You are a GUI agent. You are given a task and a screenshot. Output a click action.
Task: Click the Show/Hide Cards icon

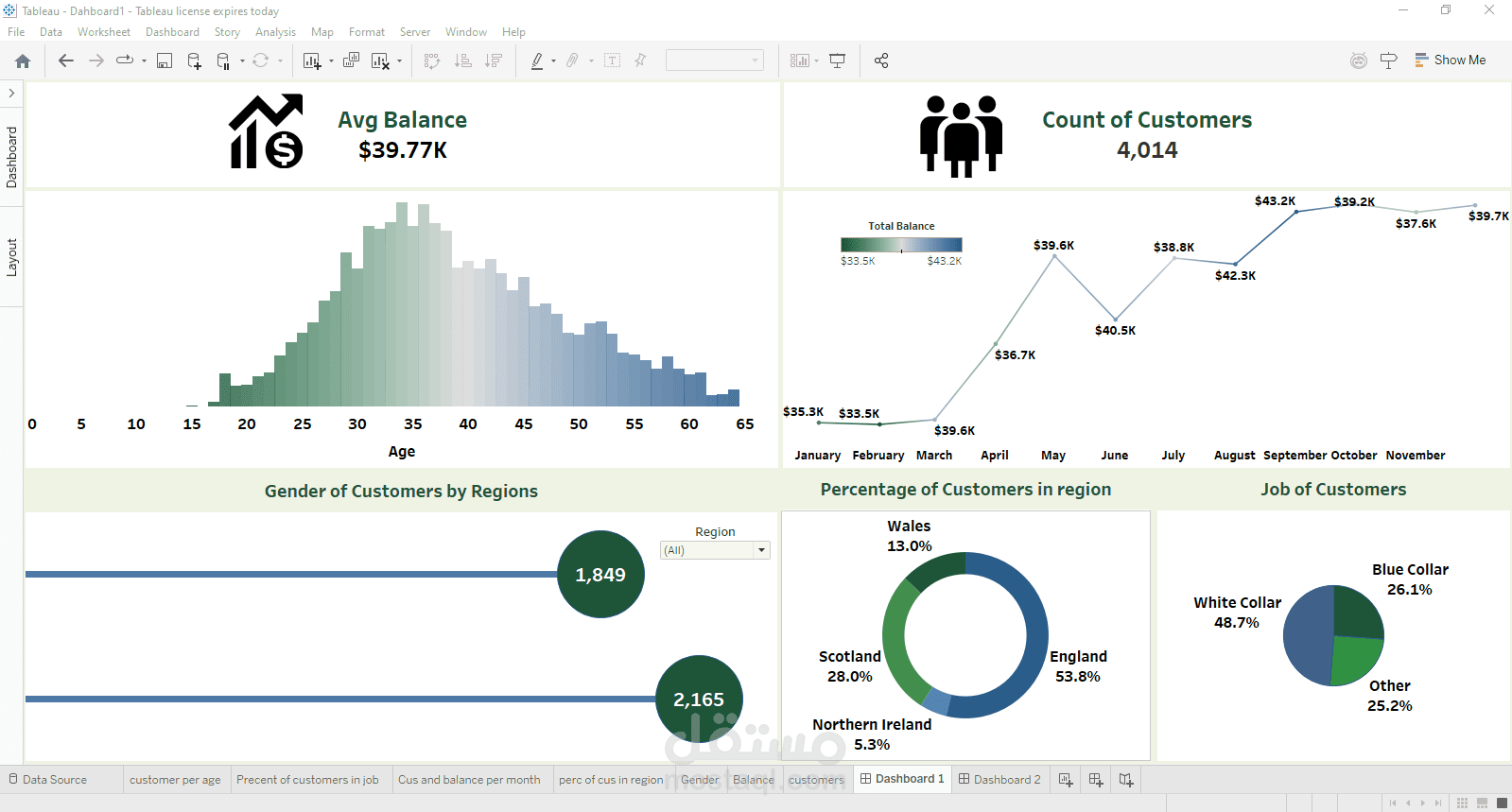point(800,60)
